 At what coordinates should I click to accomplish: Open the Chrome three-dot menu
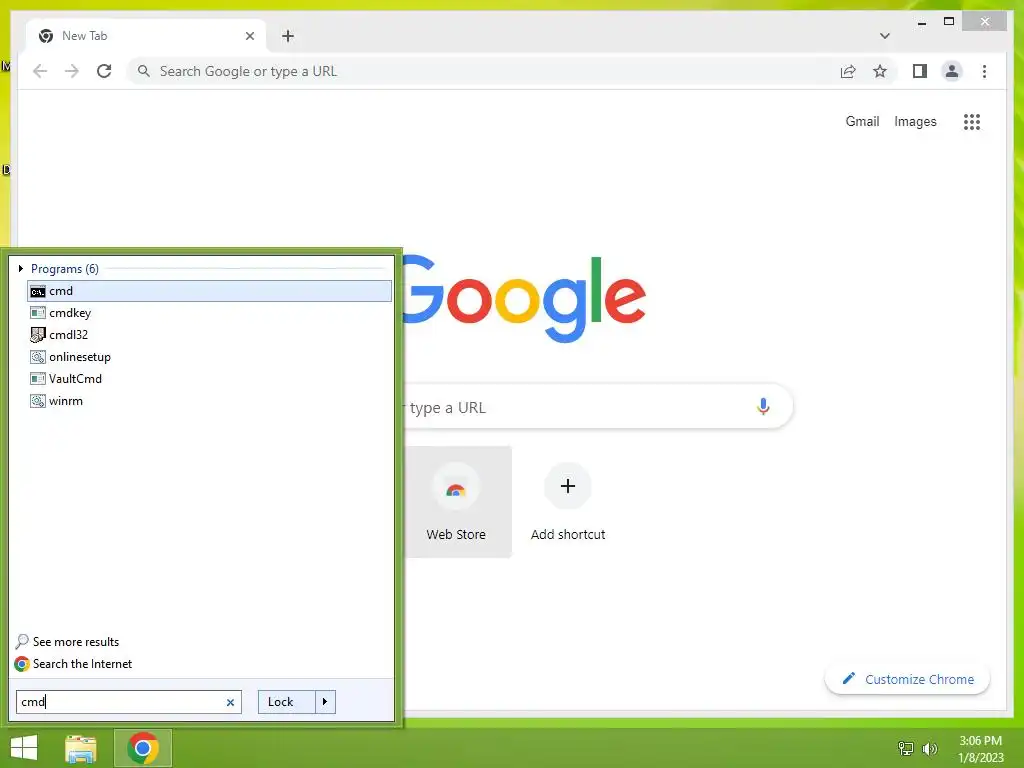985,71
